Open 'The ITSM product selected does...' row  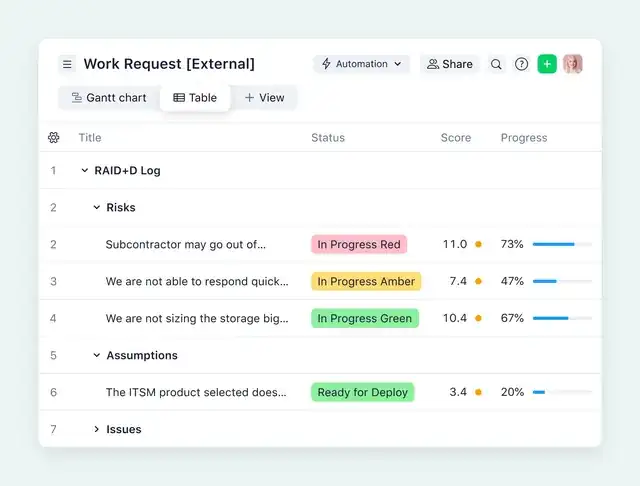196,392
